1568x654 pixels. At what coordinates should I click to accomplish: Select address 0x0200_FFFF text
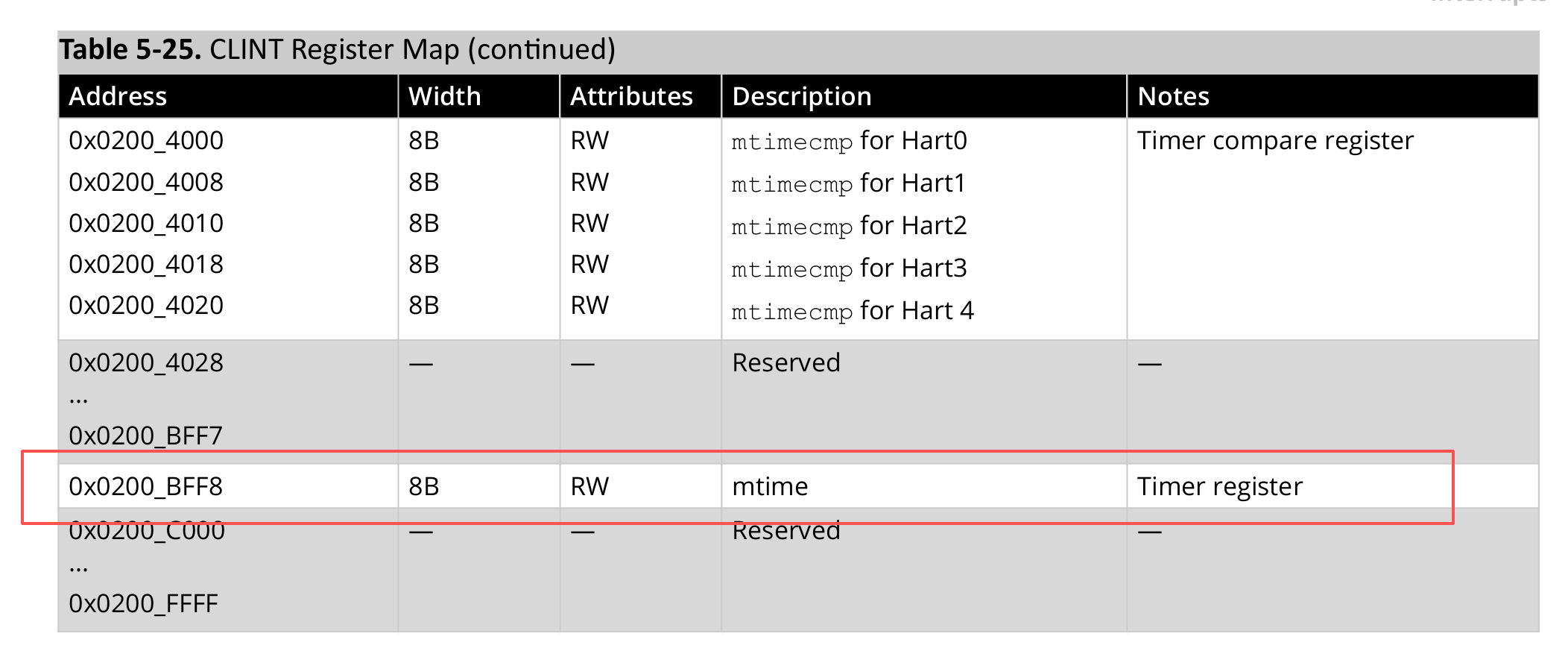click(143, 604)
